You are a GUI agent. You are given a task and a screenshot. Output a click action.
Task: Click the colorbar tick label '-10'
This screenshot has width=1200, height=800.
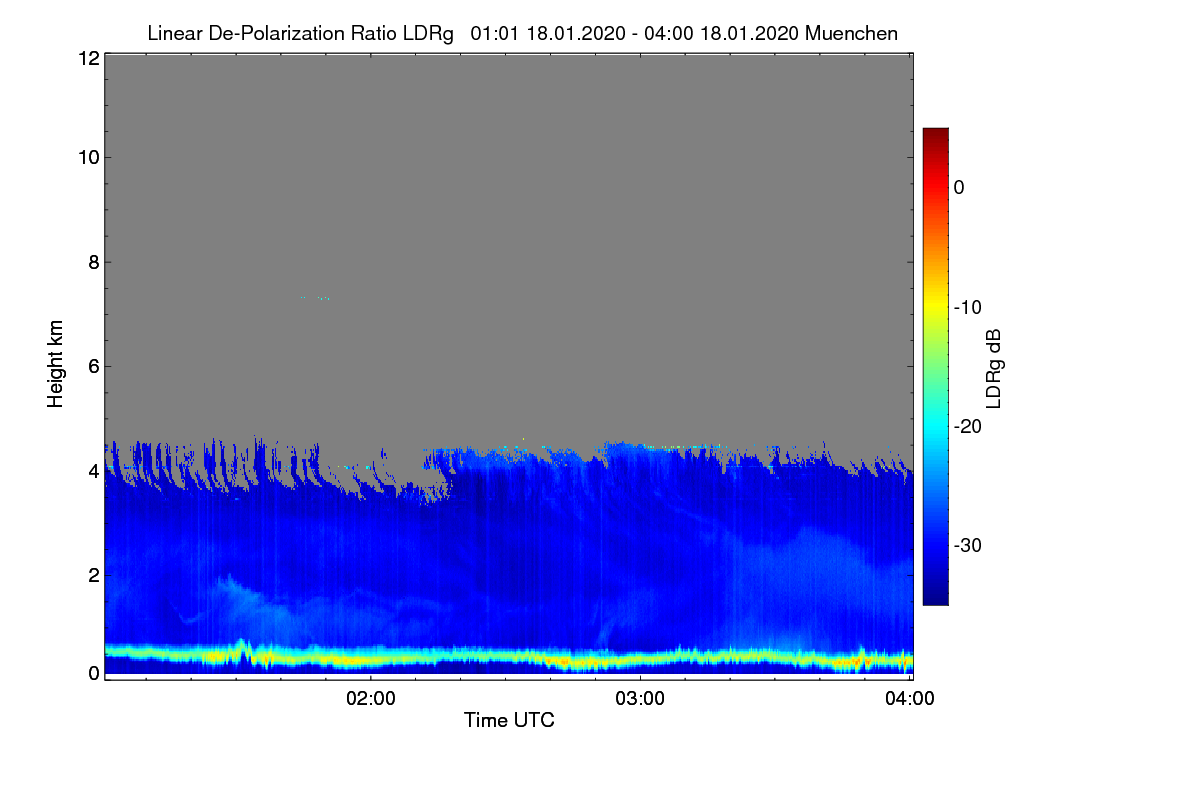coord(968,307)
